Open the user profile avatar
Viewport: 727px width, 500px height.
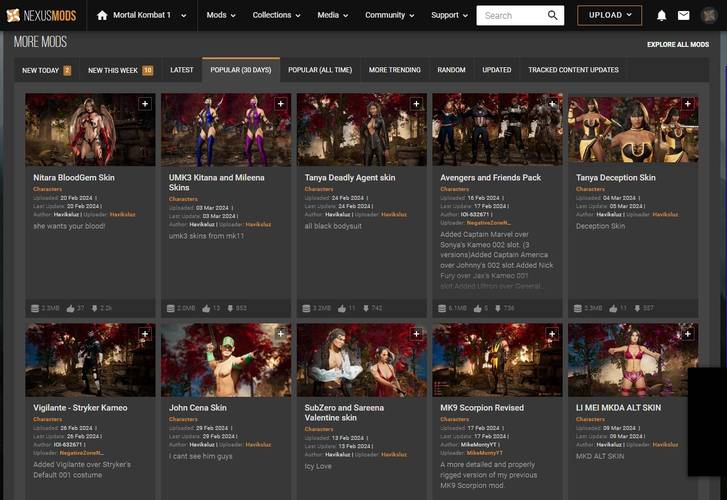coord(709,15)
